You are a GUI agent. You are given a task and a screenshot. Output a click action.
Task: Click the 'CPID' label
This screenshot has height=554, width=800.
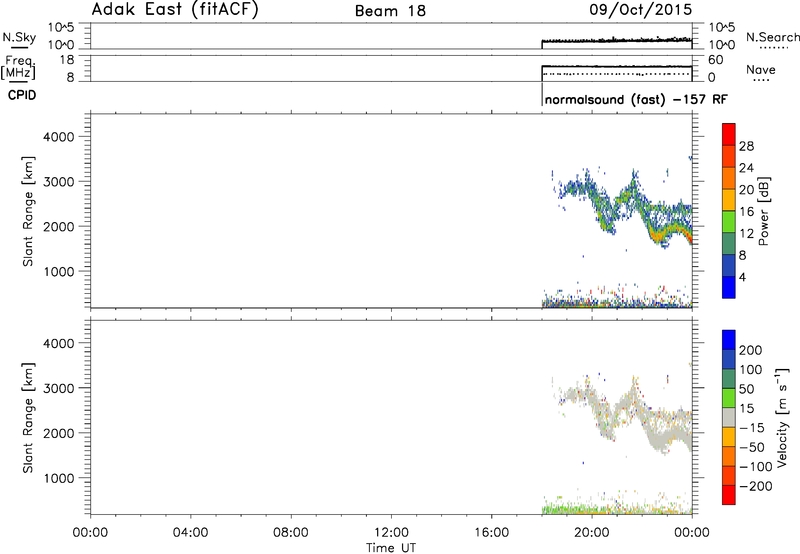22,95
